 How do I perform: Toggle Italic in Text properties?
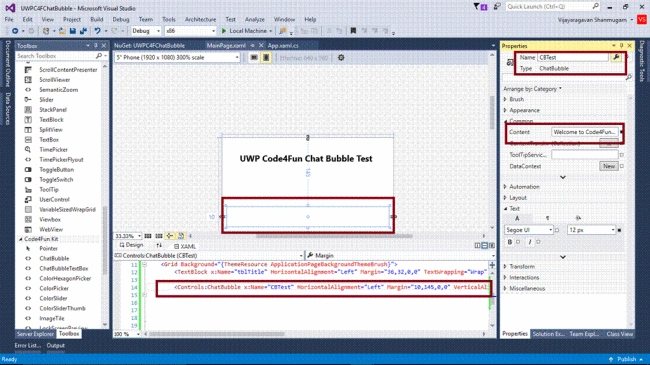tap(529, 242)
